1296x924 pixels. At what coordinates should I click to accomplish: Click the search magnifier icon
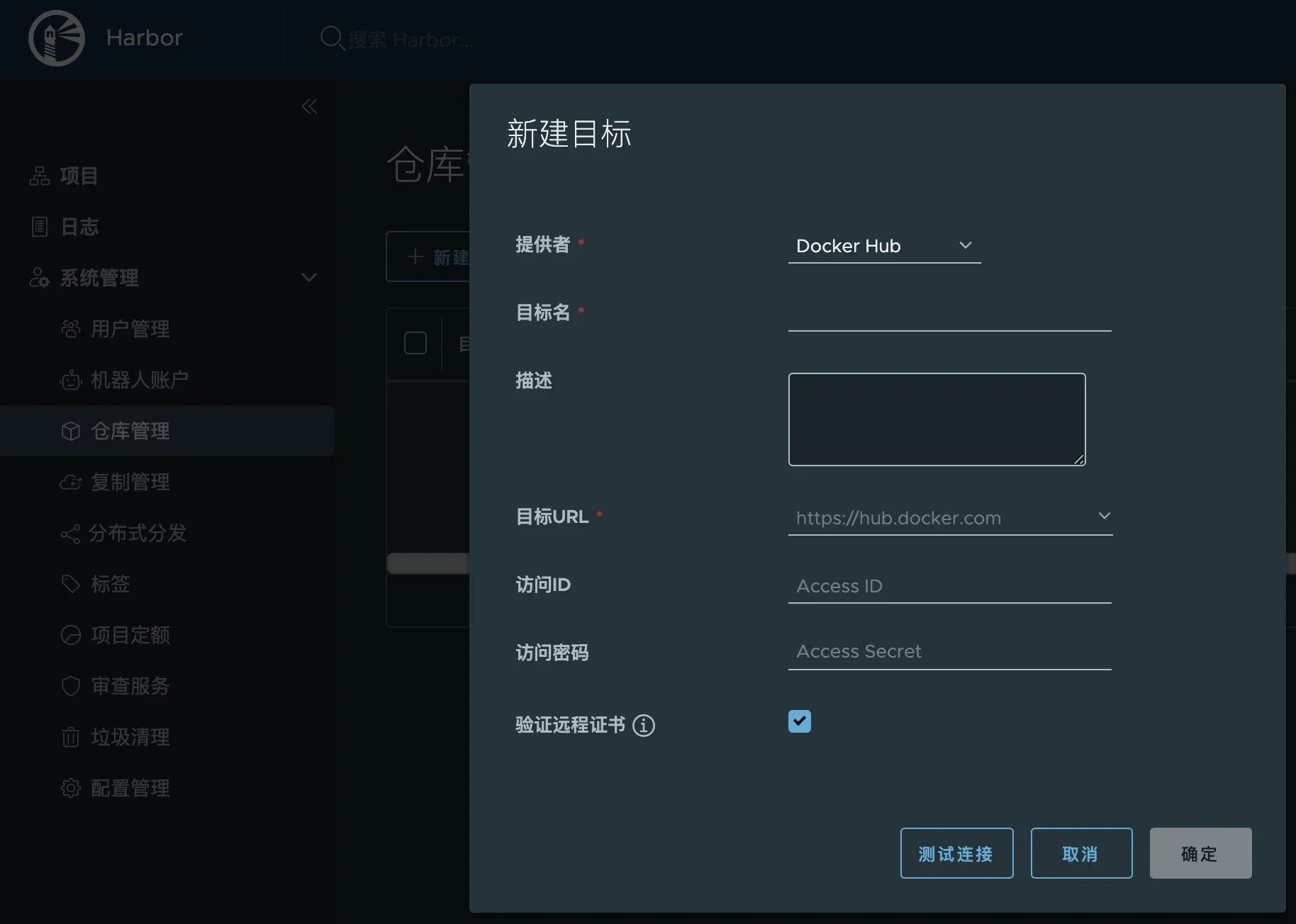click(x=332, y=38)
